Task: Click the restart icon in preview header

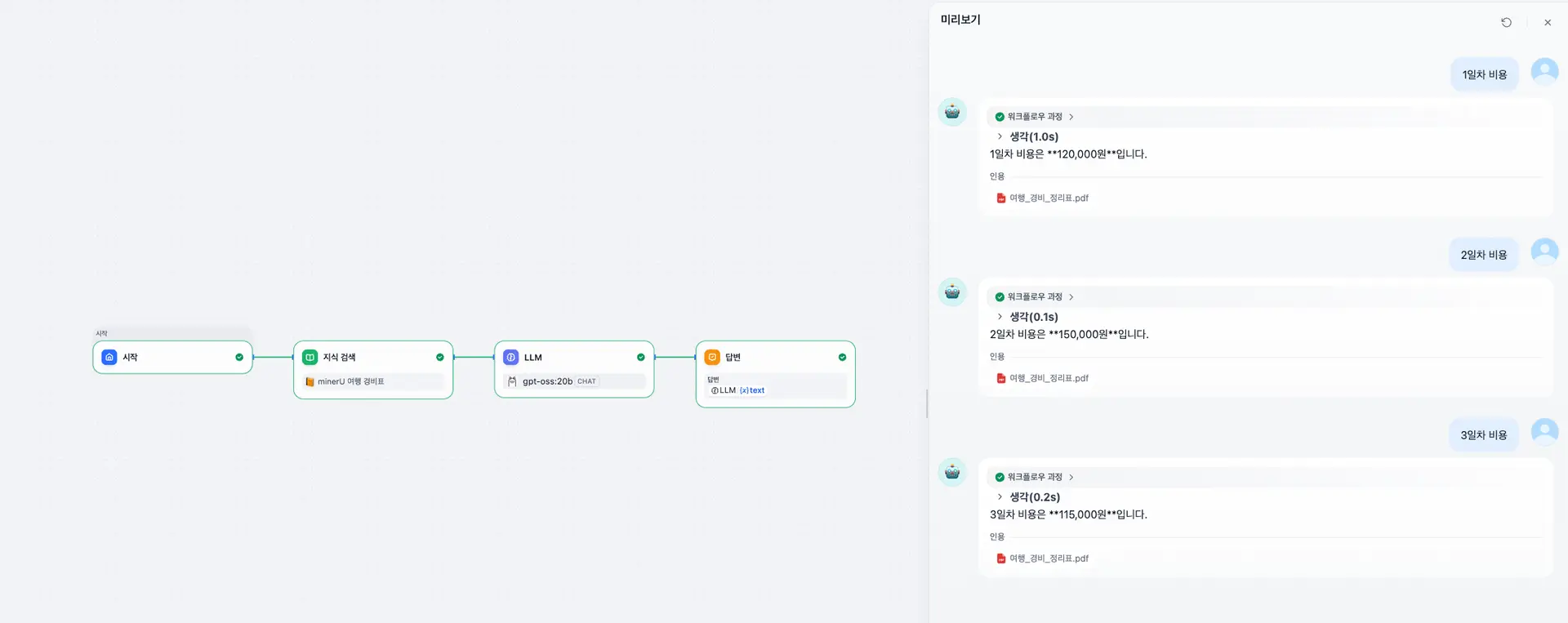Action: coord(1506,23)
